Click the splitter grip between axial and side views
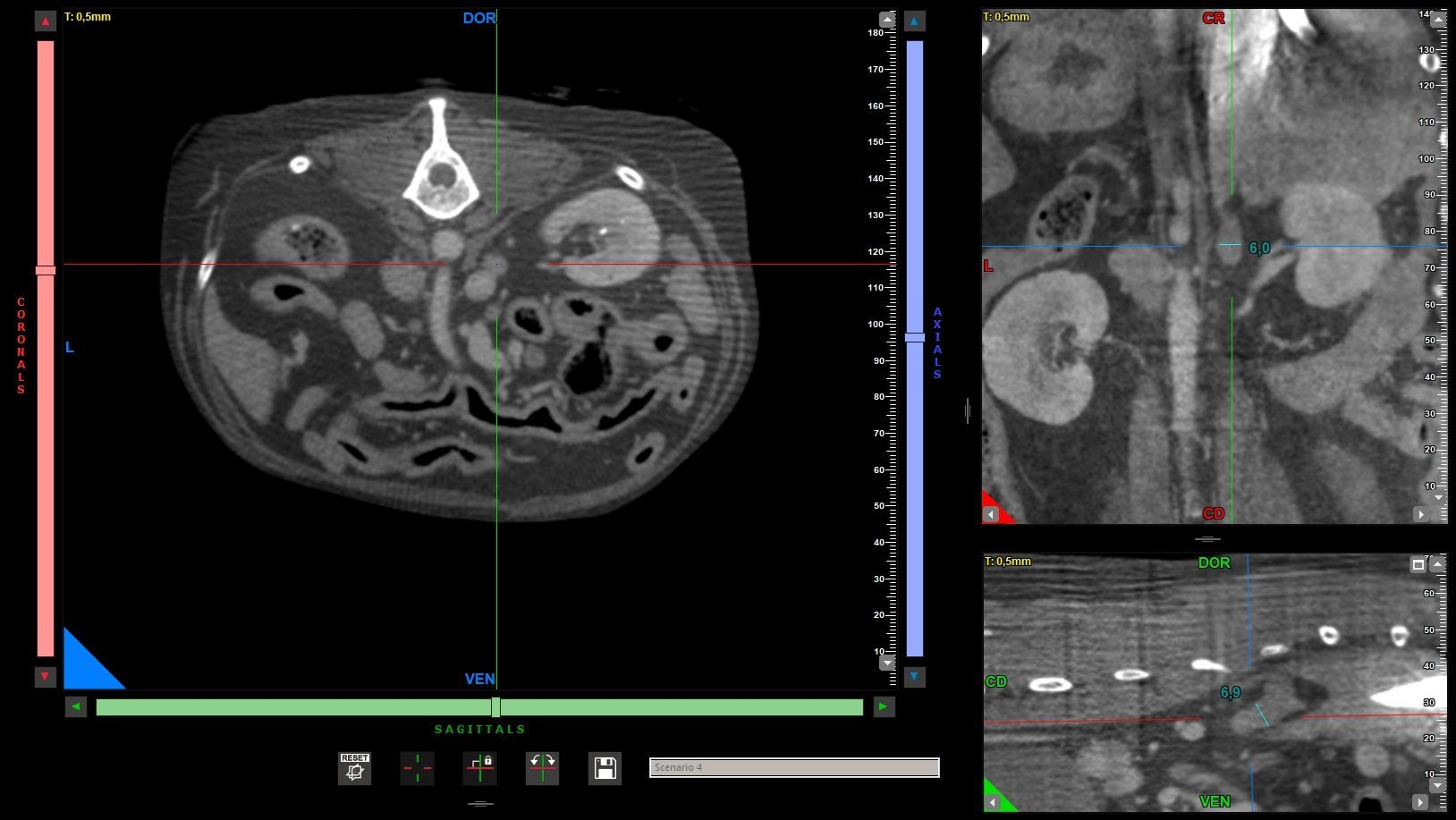This screenshot has width=1456, height=820. point(968,411)
